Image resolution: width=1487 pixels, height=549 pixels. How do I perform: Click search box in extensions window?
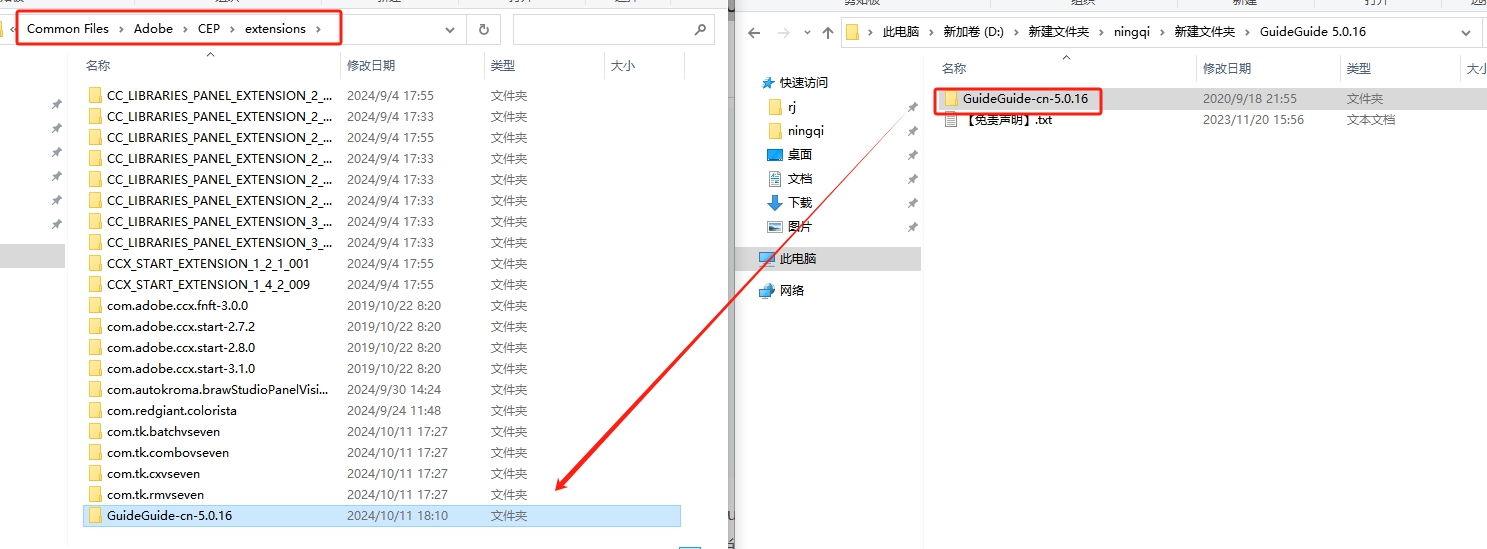[x=614, y=30]
